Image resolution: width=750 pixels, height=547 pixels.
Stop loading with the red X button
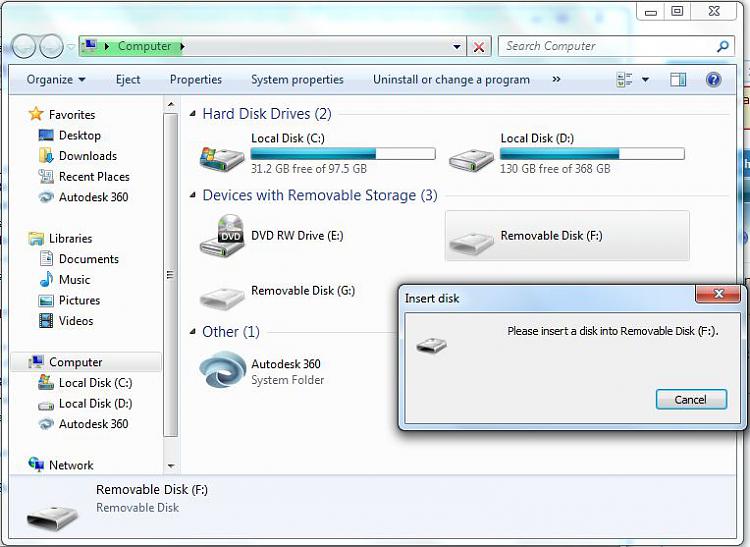coord(479,47)
